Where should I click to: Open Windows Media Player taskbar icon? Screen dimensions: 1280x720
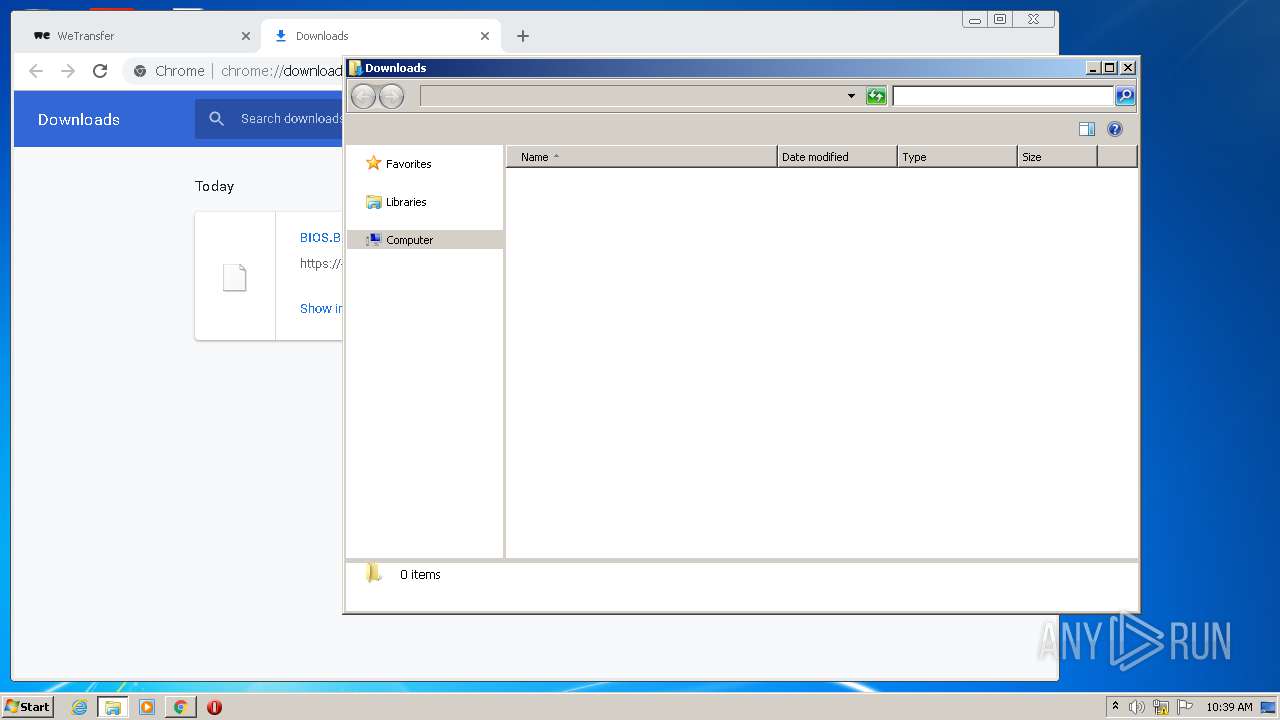coord(147,707)
